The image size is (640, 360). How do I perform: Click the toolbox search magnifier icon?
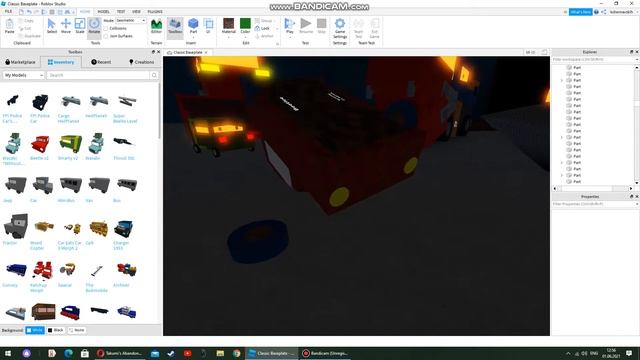[154, 75]
